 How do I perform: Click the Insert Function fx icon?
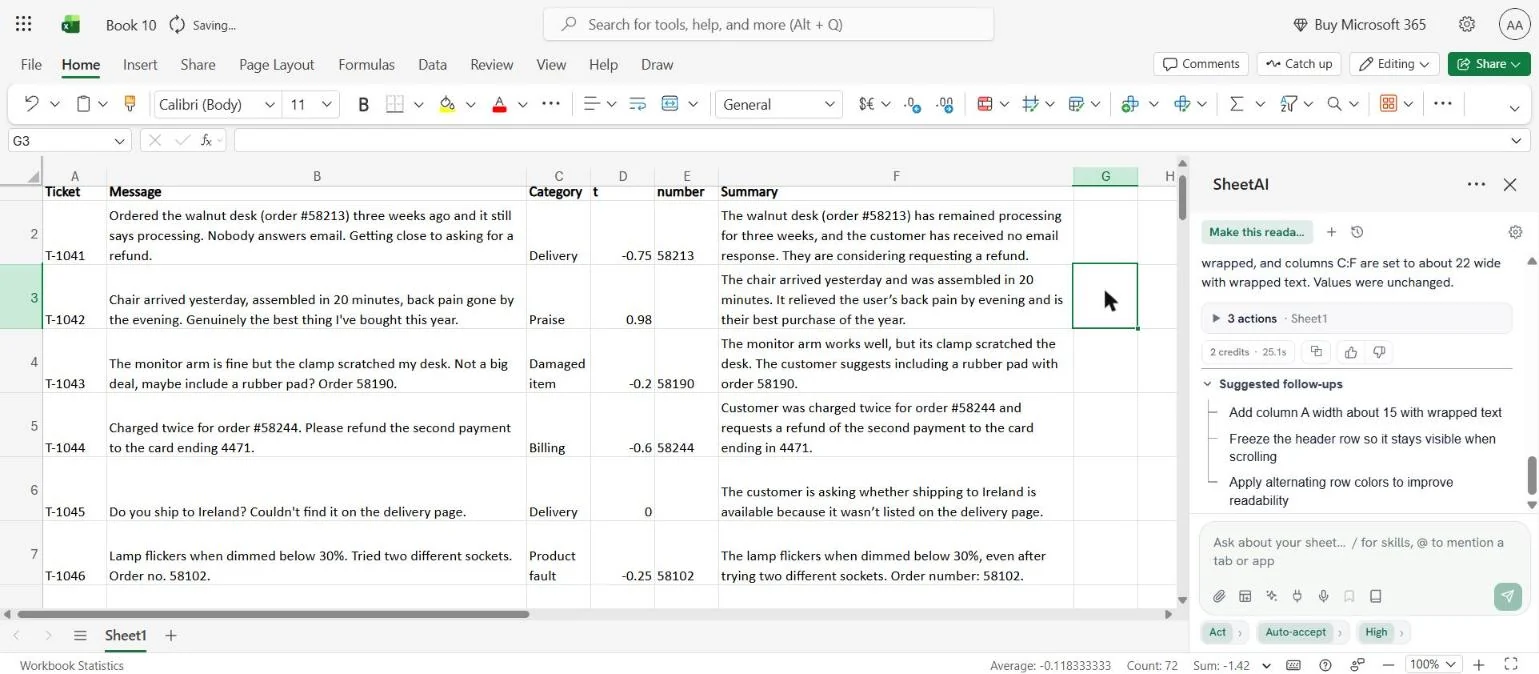pos(206,141)
